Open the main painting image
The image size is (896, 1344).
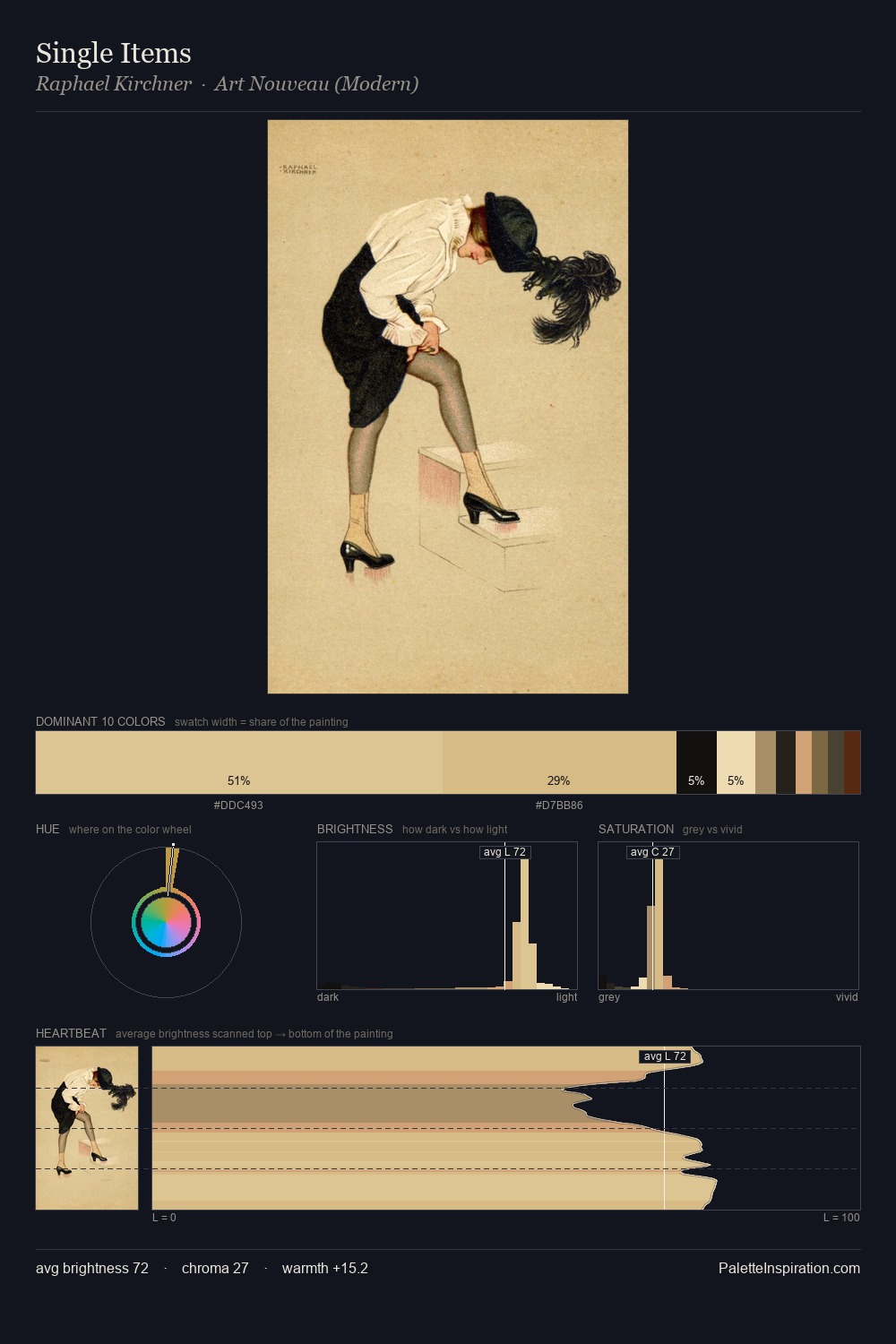(448, 407)
